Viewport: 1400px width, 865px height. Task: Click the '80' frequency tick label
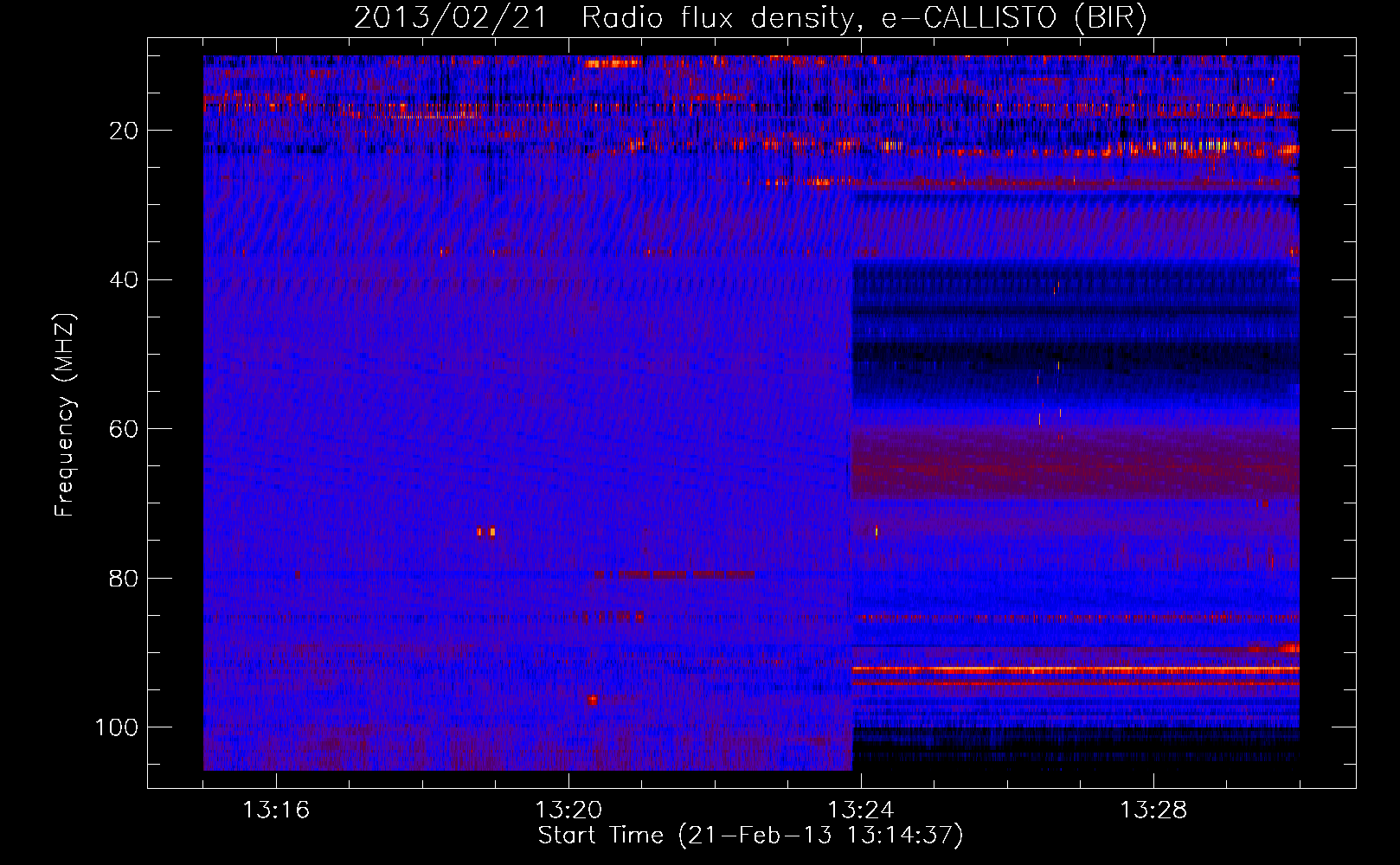pyautogui.click(x=124, y=578)
